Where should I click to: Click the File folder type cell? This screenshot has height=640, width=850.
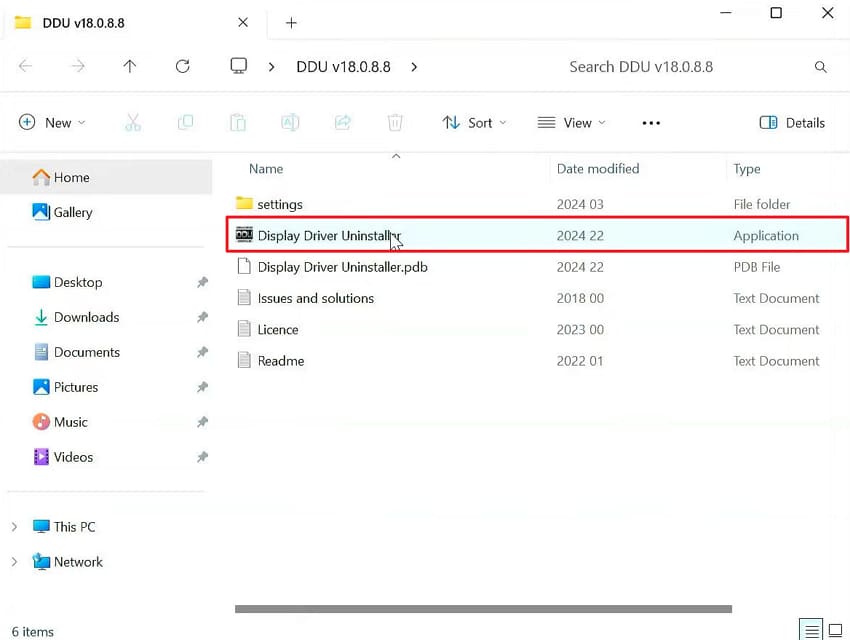click(762, 204)
